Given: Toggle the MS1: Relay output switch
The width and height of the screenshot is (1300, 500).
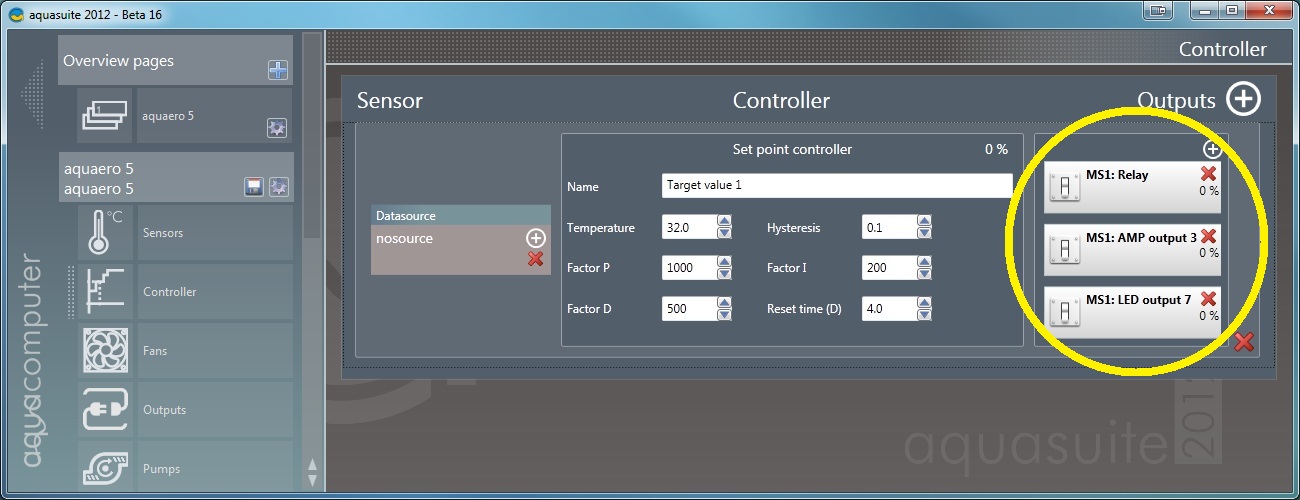Looking at the screenshot, I should 1064,188.
